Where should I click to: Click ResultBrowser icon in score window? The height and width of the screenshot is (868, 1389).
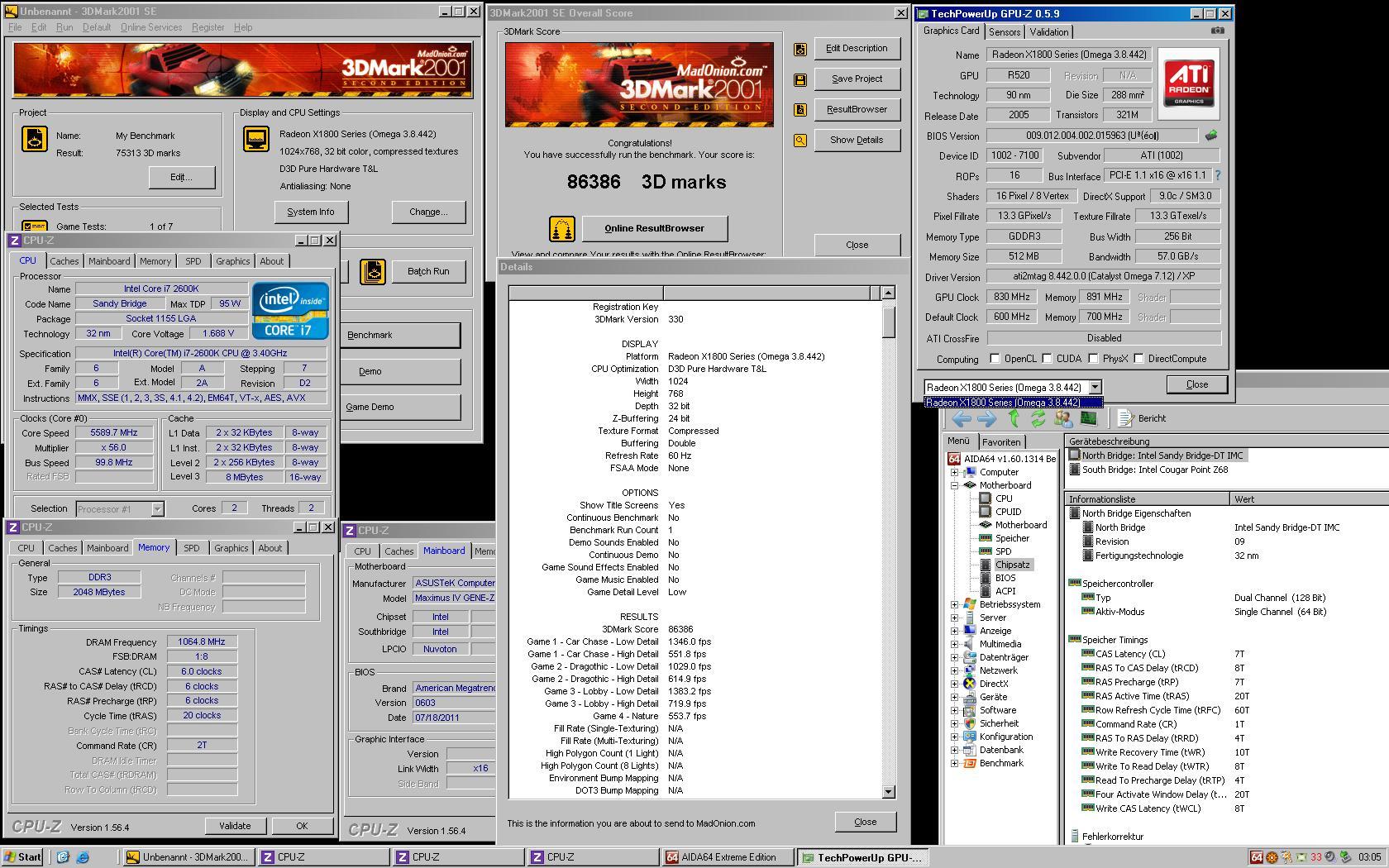(x=800, y=110)
